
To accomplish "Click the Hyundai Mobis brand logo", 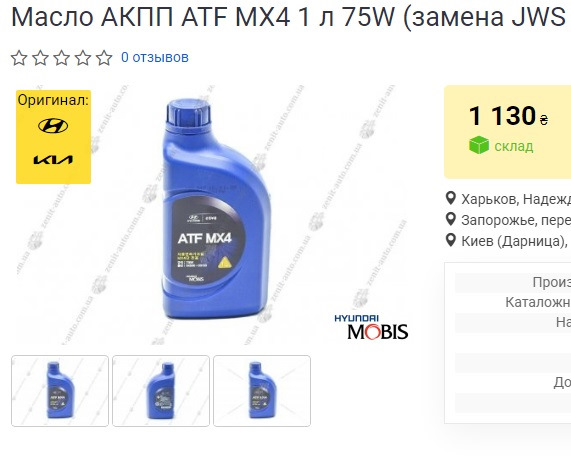I will 371,327.
